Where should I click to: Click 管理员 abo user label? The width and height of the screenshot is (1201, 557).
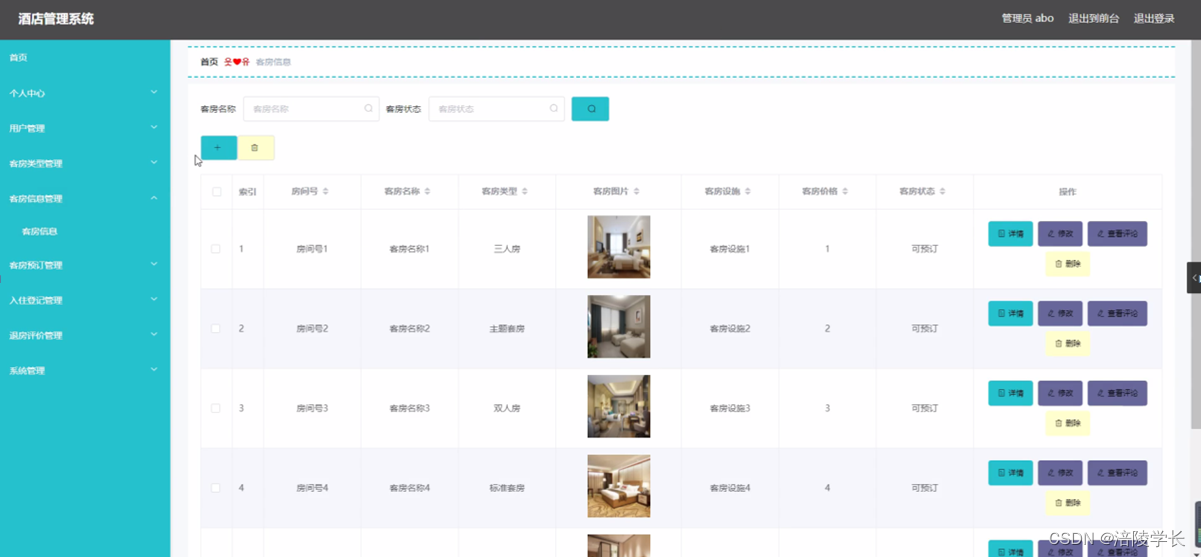[x=1028, y=18]
